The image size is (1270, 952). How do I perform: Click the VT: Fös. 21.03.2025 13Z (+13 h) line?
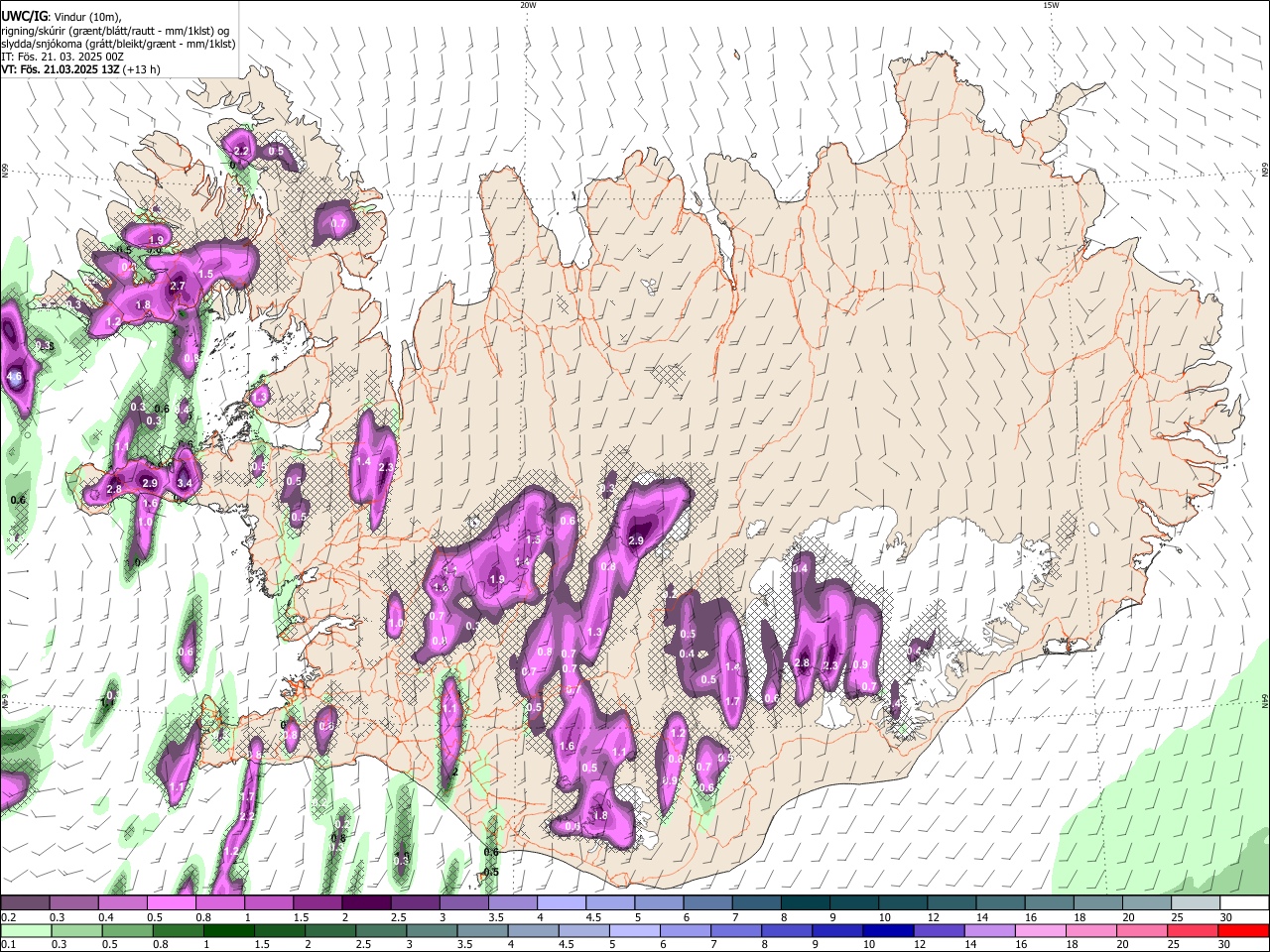(x=80, y=69)
